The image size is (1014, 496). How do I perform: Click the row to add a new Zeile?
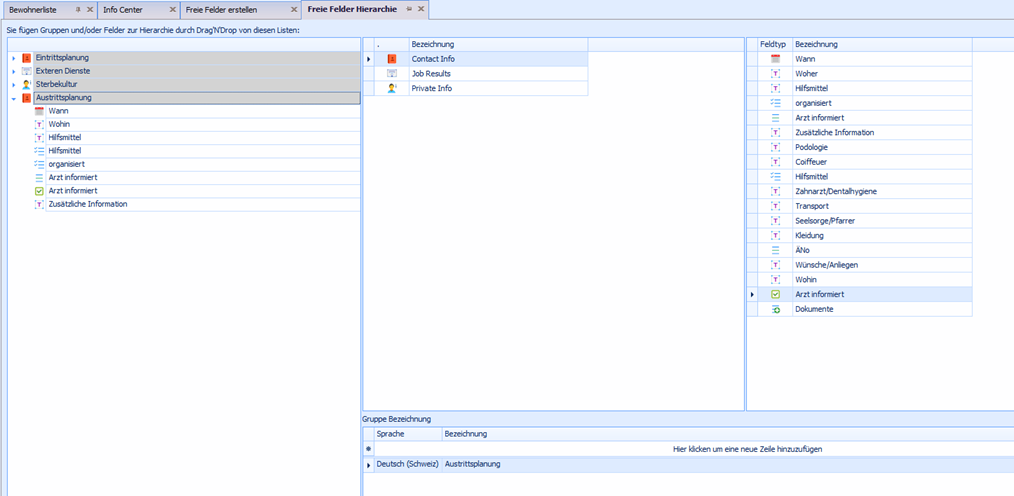click(x=748, y=449)
